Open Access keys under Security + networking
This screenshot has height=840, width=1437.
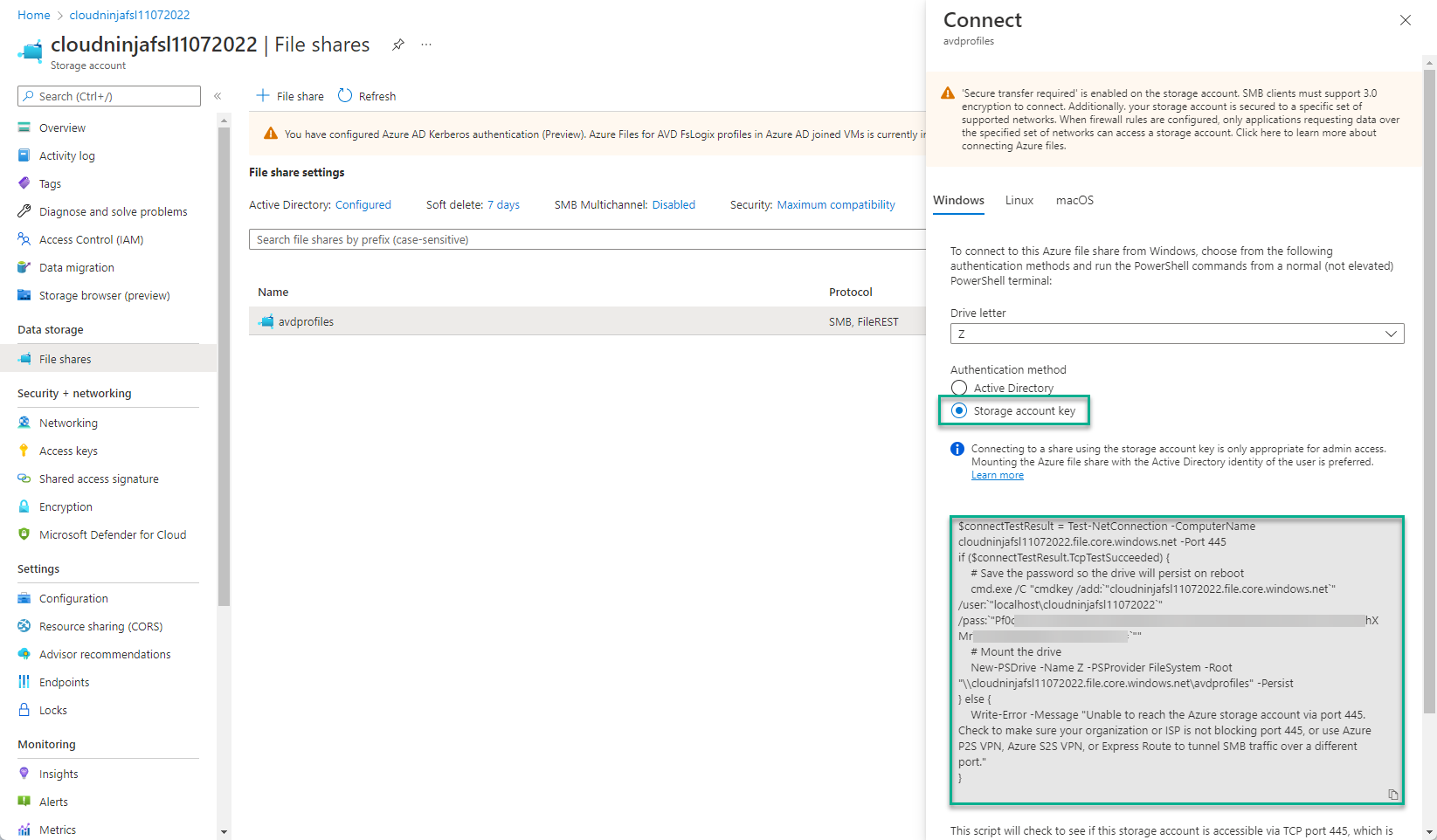pyautogui.click(x=68, y=451)
